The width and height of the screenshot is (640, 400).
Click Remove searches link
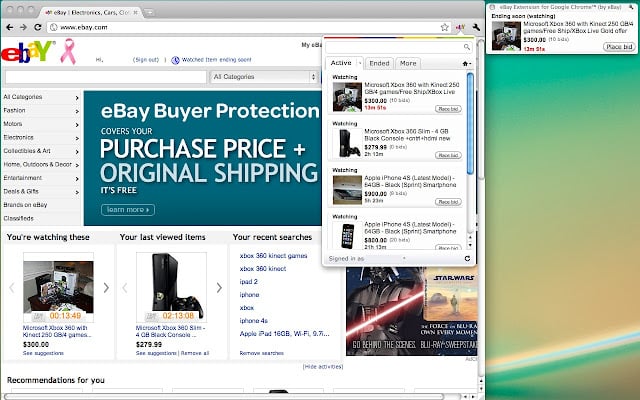coord(262,353)
